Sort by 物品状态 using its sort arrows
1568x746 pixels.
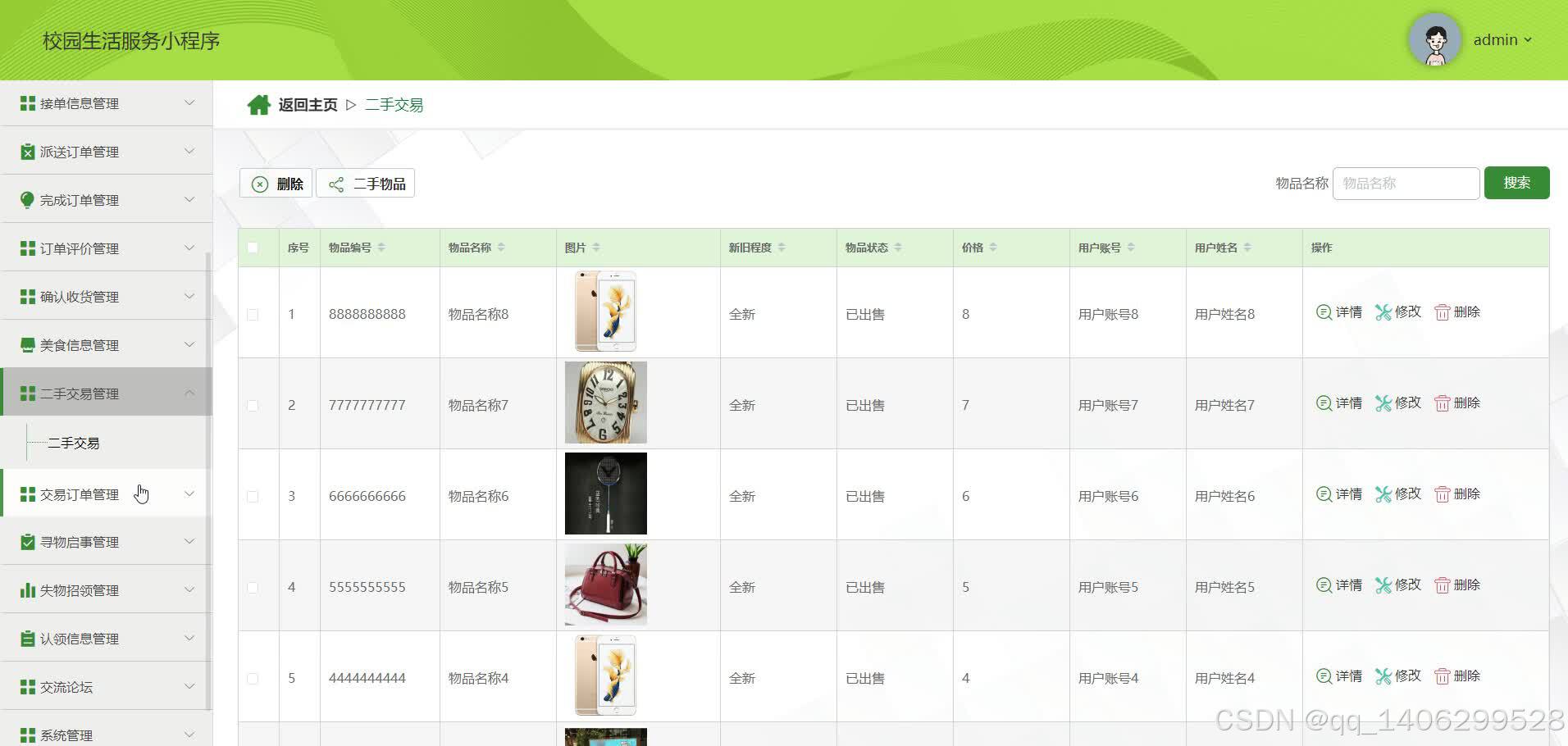pos(898,248)
